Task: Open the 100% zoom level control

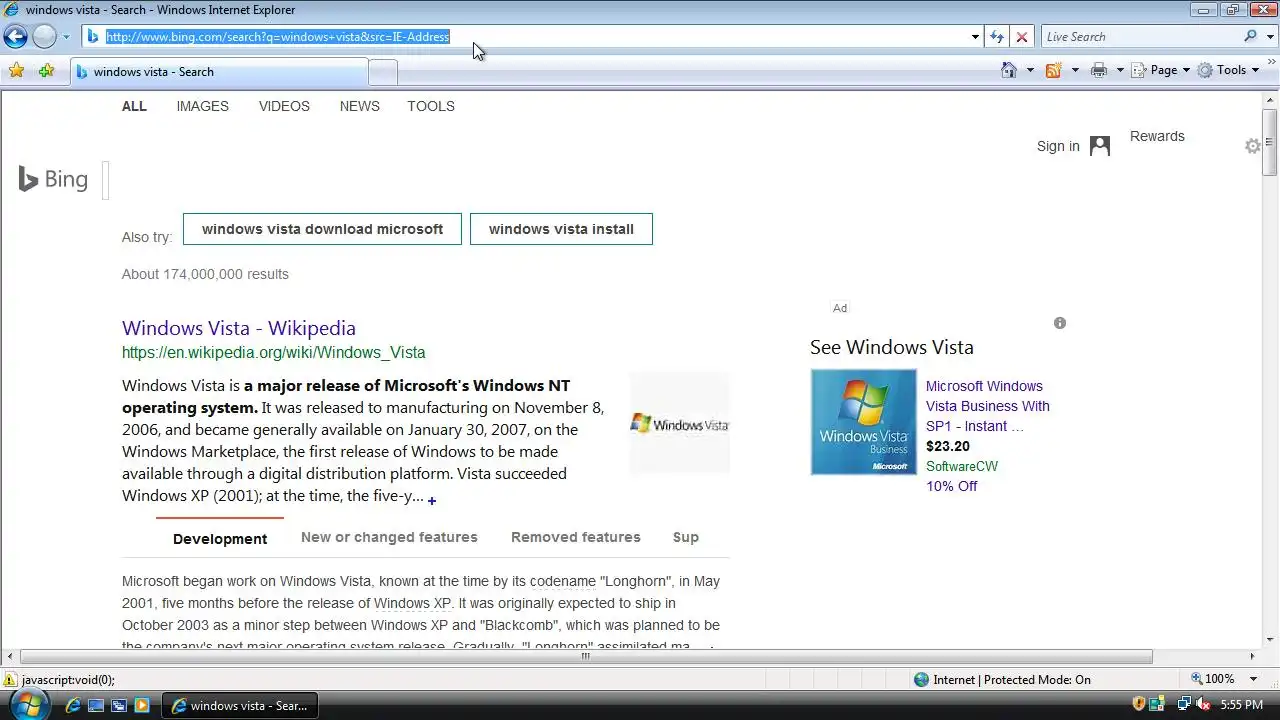Action: click(x=1224, y=679)
